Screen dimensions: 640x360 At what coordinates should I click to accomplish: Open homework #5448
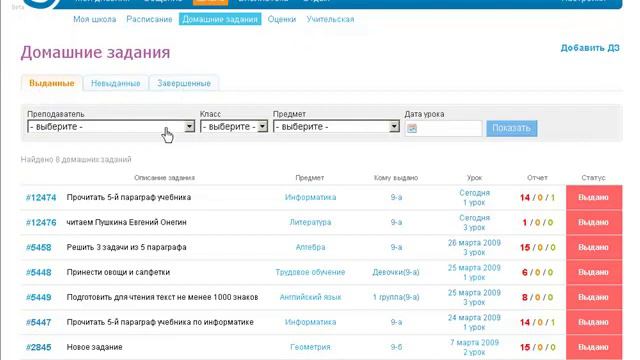coord(38,272)
